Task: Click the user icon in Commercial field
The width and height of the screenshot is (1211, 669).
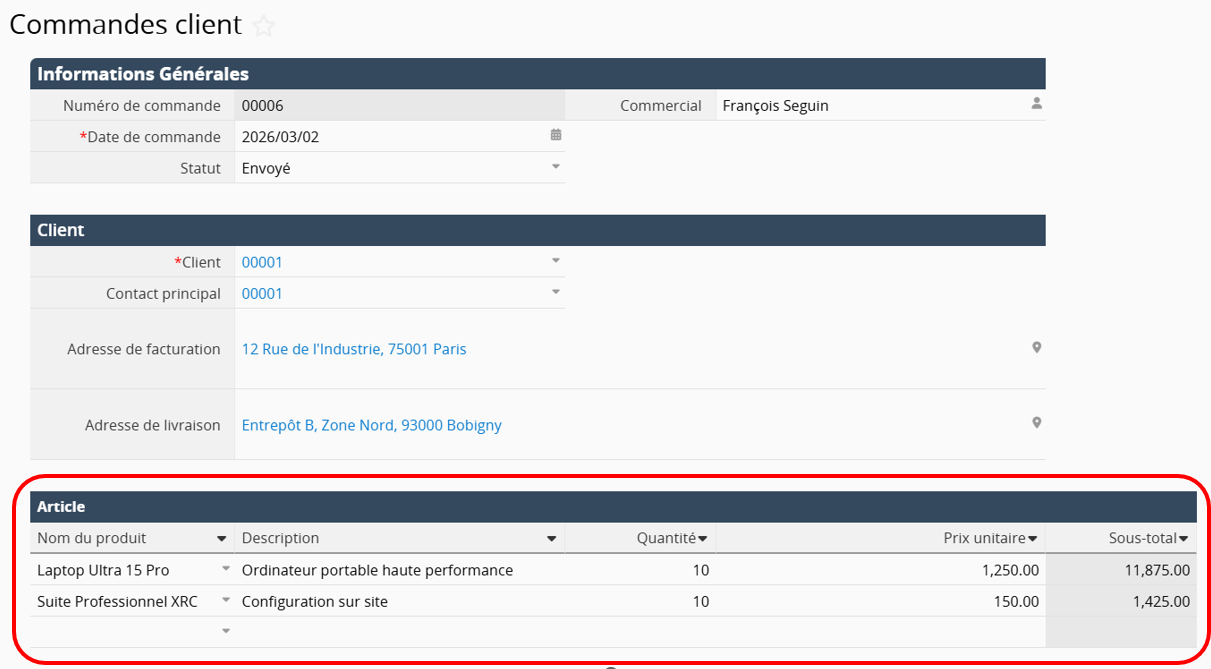Action: click(x=1037, y=104)
